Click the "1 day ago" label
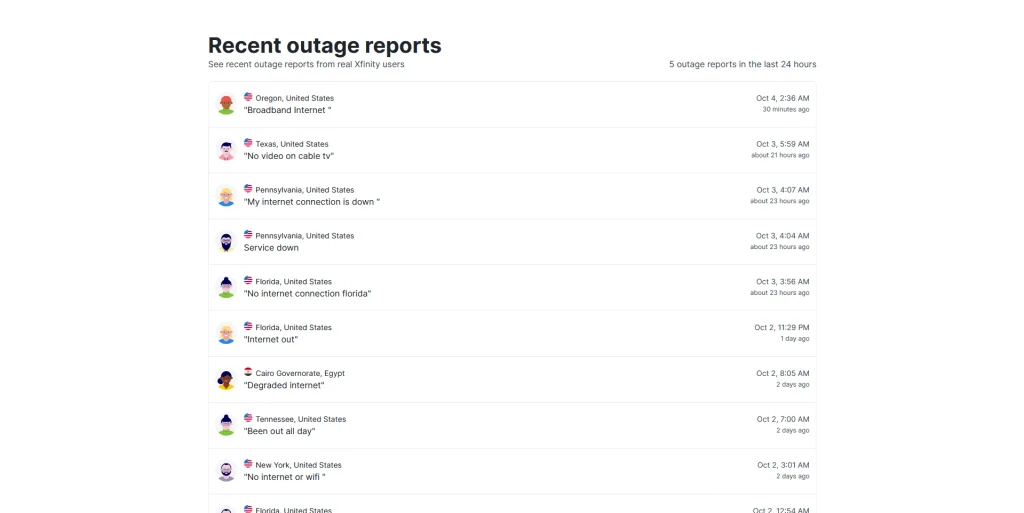The image size is (1024, 513). tap(795, 339)
